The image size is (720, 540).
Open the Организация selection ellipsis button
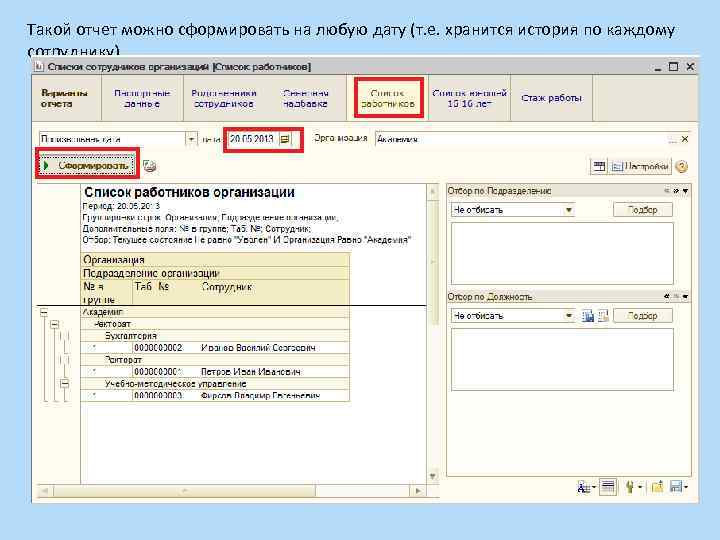[673, 139]
